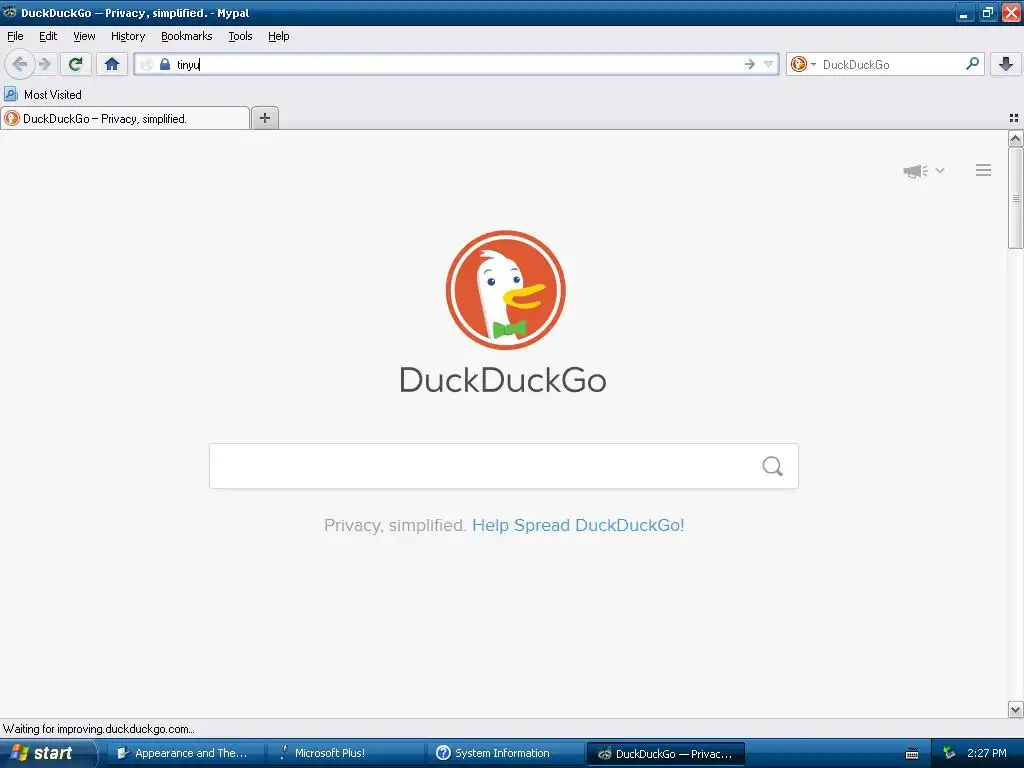The image size is (1024, 768).
Task: Open the Downloads arrow button
Action: pos(1006,64)
